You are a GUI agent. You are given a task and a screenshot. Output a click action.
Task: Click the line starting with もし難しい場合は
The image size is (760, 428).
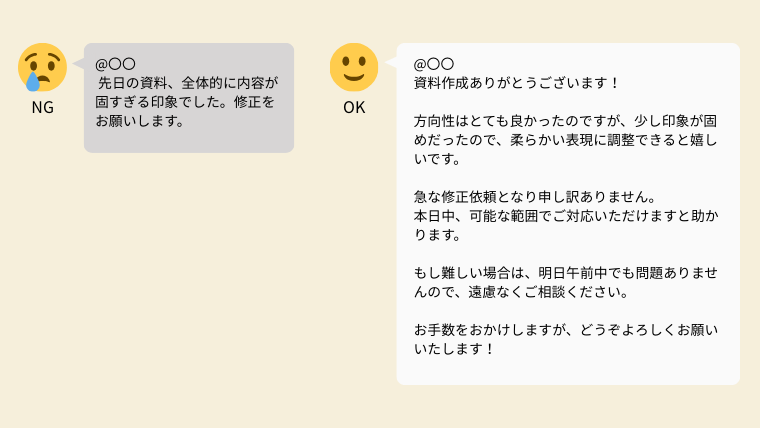coord(565,273)
